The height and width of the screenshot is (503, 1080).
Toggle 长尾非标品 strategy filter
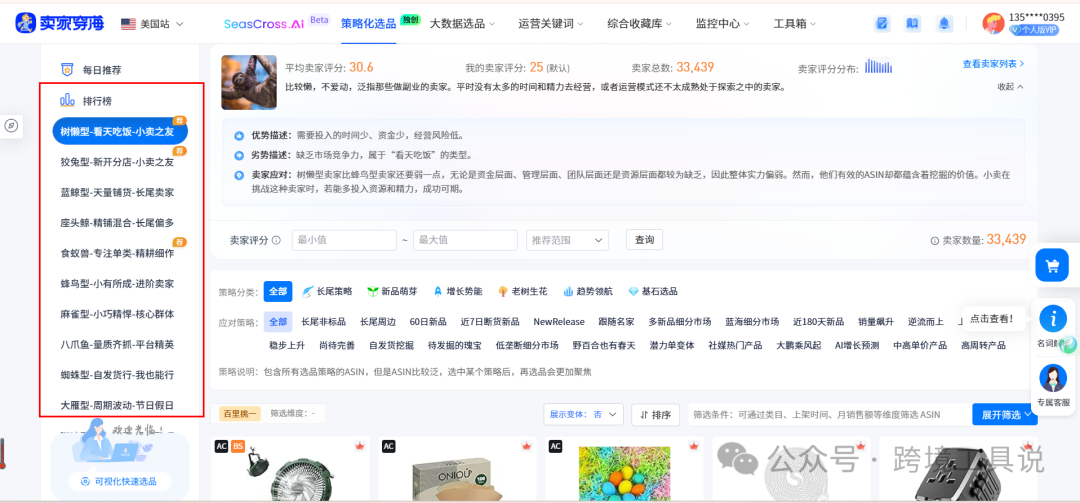point(322,322)
